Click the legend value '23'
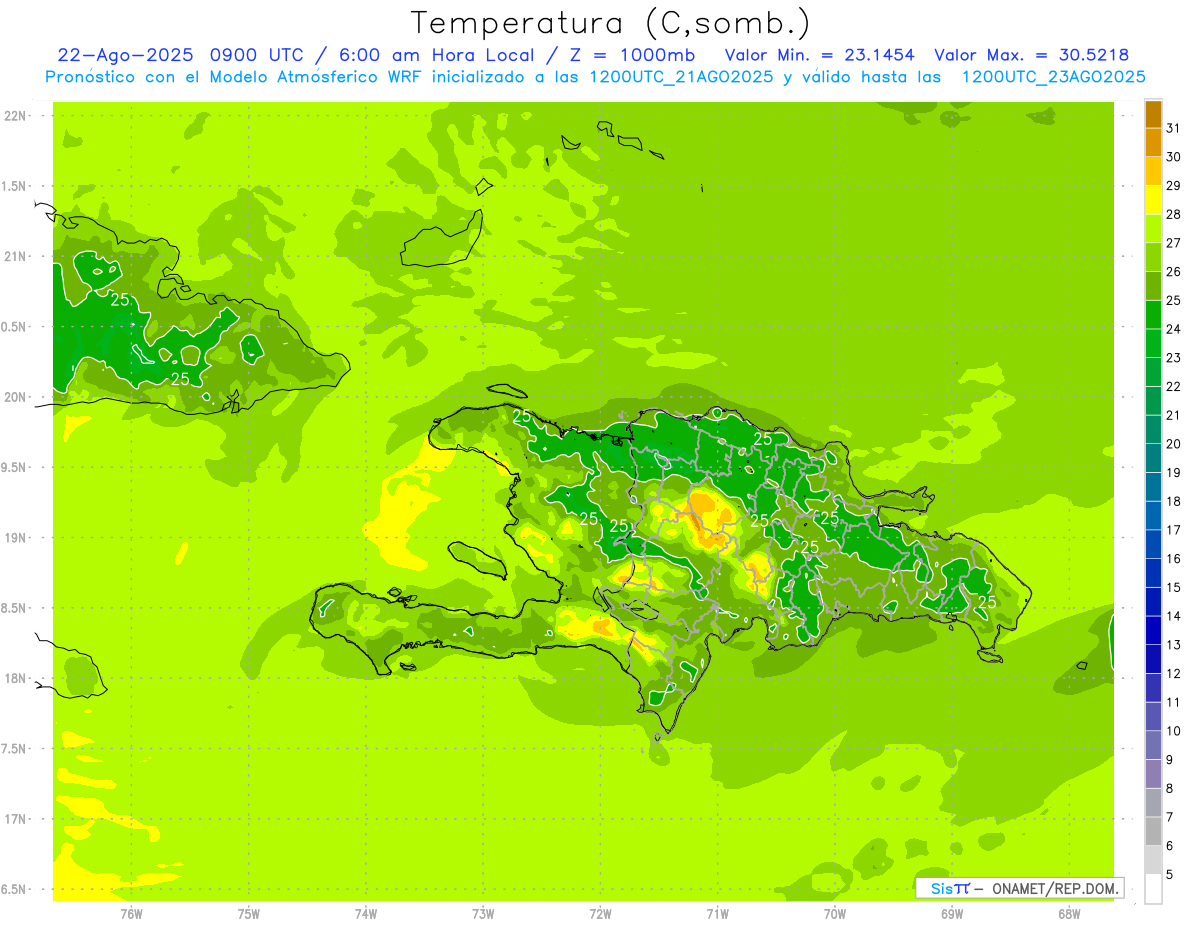The height and width of the screenshot is (927, 1200). [1174, 358]
